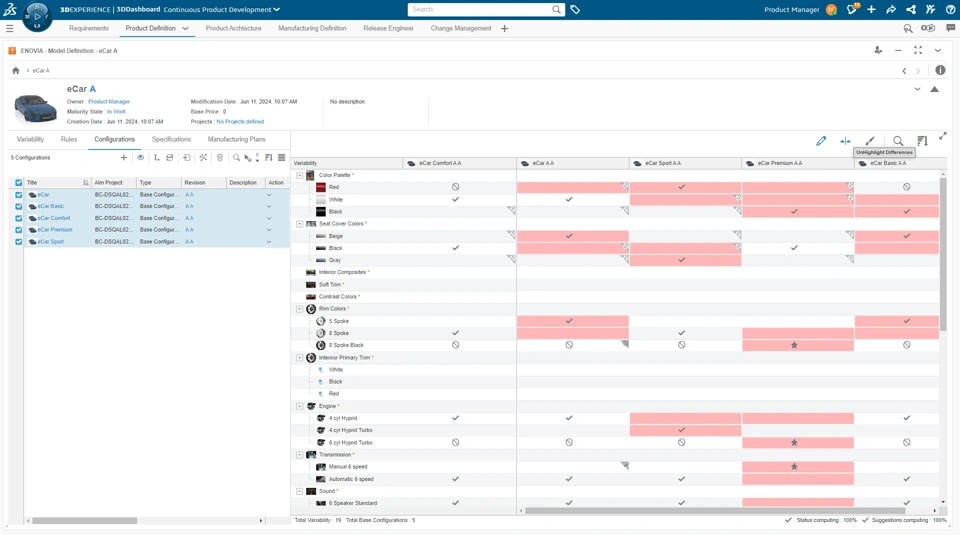Toggle 8 Spoke option for eCar Comfort
This screenshot has width=960, height=535.
click(456, 333)
